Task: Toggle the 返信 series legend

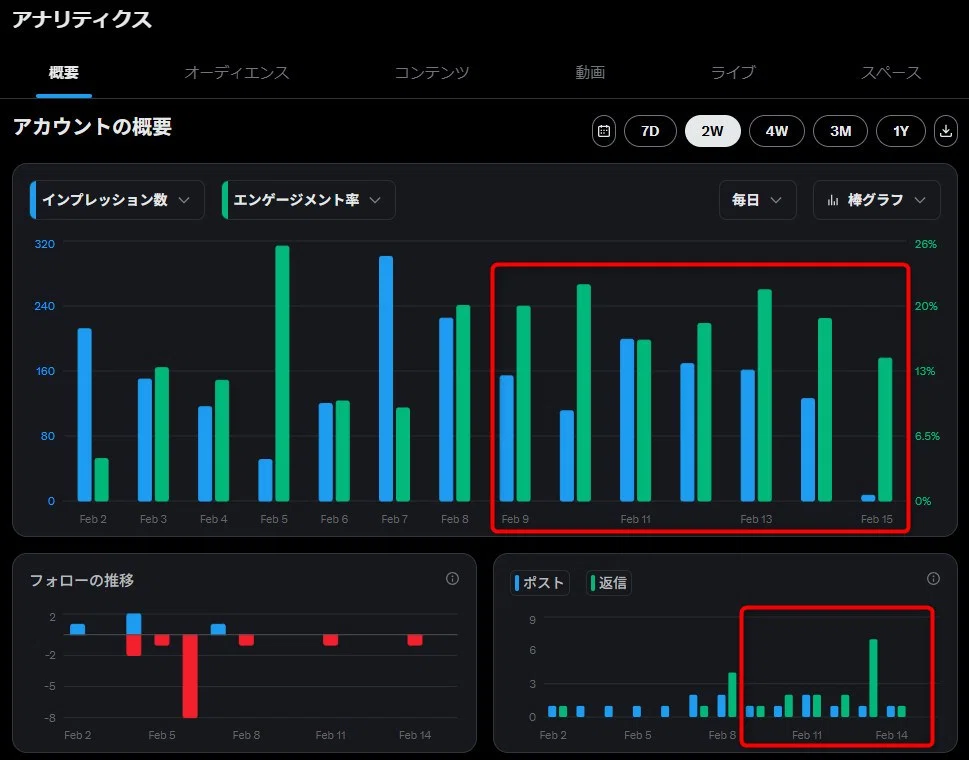Action: coord(609,583)
